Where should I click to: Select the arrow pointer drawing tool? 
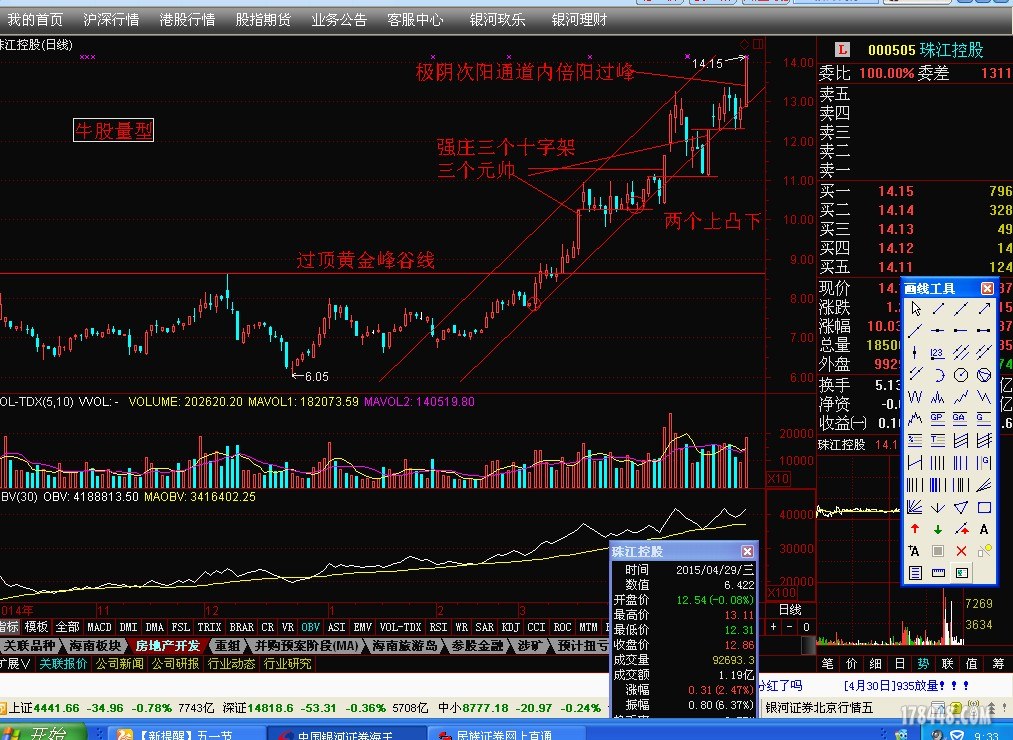click(x=915, y=309)
